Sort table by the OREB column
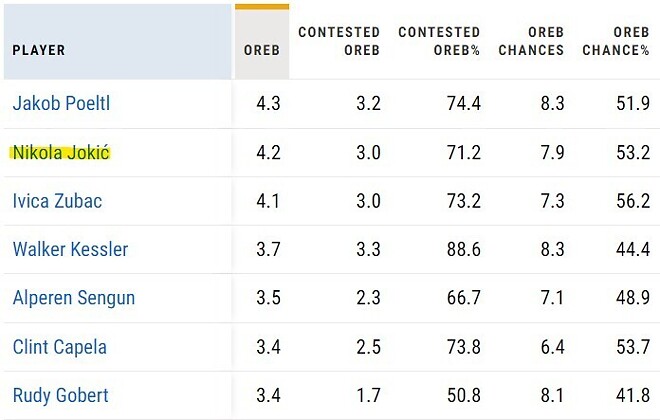Viewport: 660px width, 420px height. (262, 50)
